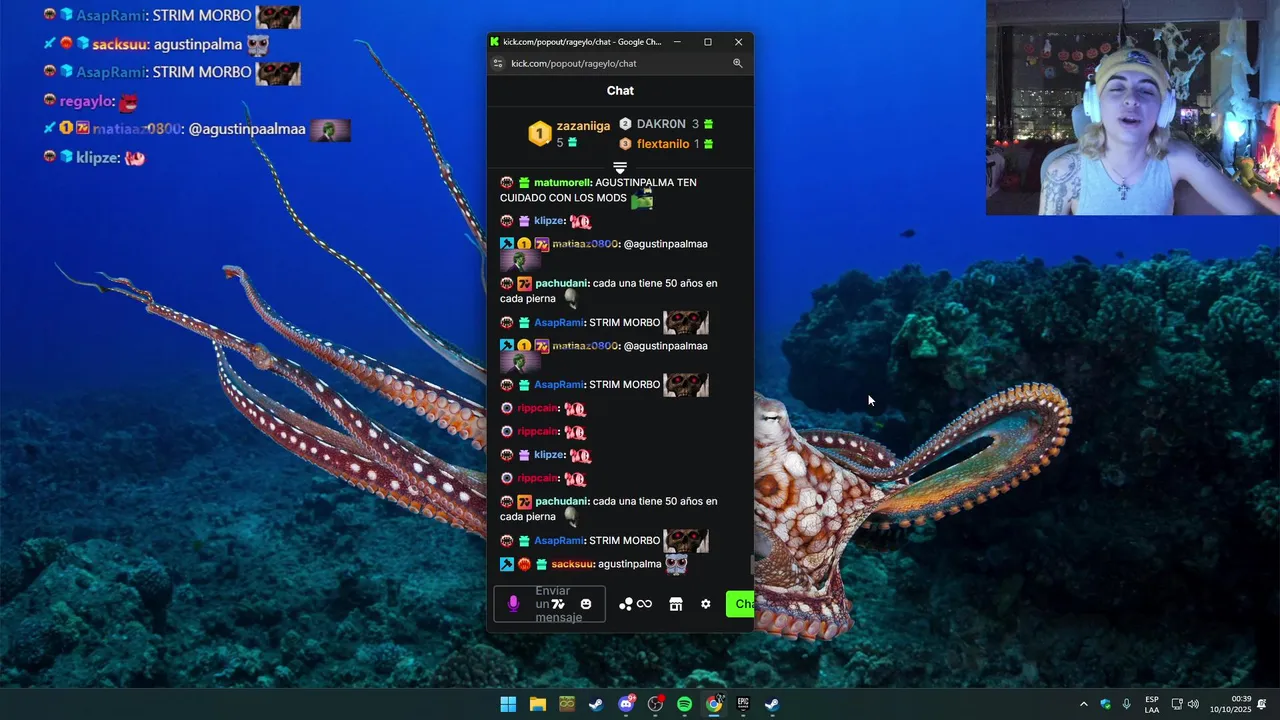Image resolution: width=1280 pixels, height=720 pixels.
Task: Click the moderator sword badge beside sacksuu
Action: point(507,564)
